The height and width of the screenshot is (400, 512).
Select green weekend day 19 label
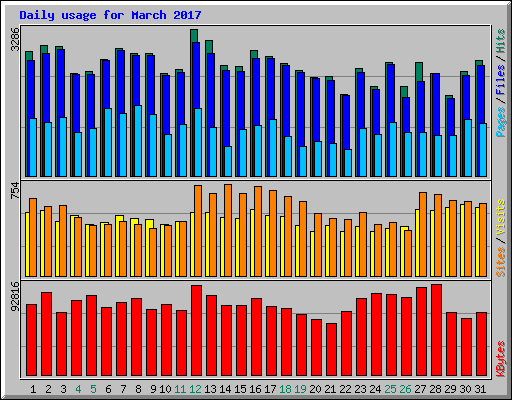(x=300, y=389)
